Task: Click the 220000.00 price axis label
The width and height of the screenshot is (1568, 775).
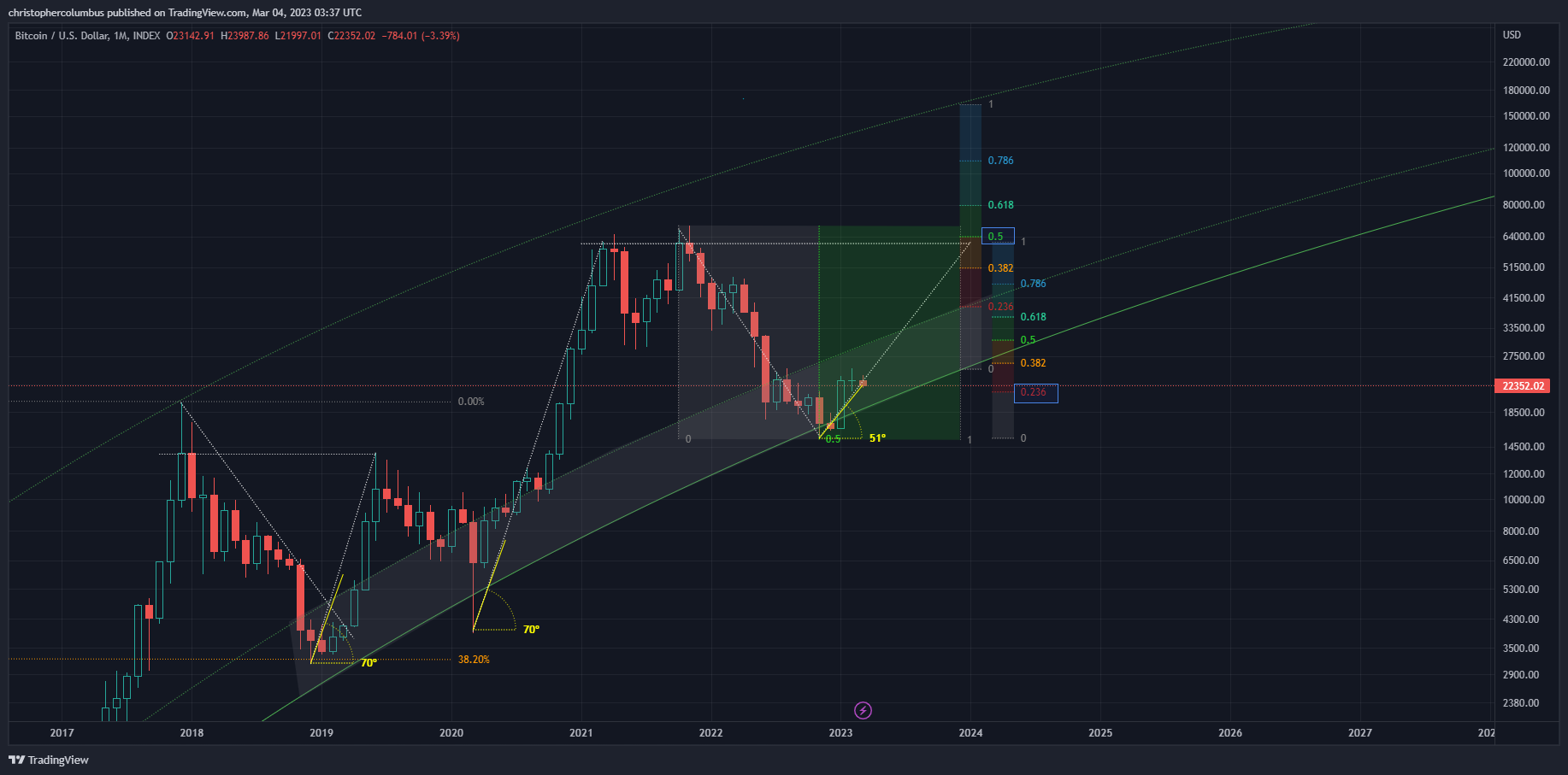Action: [1526, 62]
